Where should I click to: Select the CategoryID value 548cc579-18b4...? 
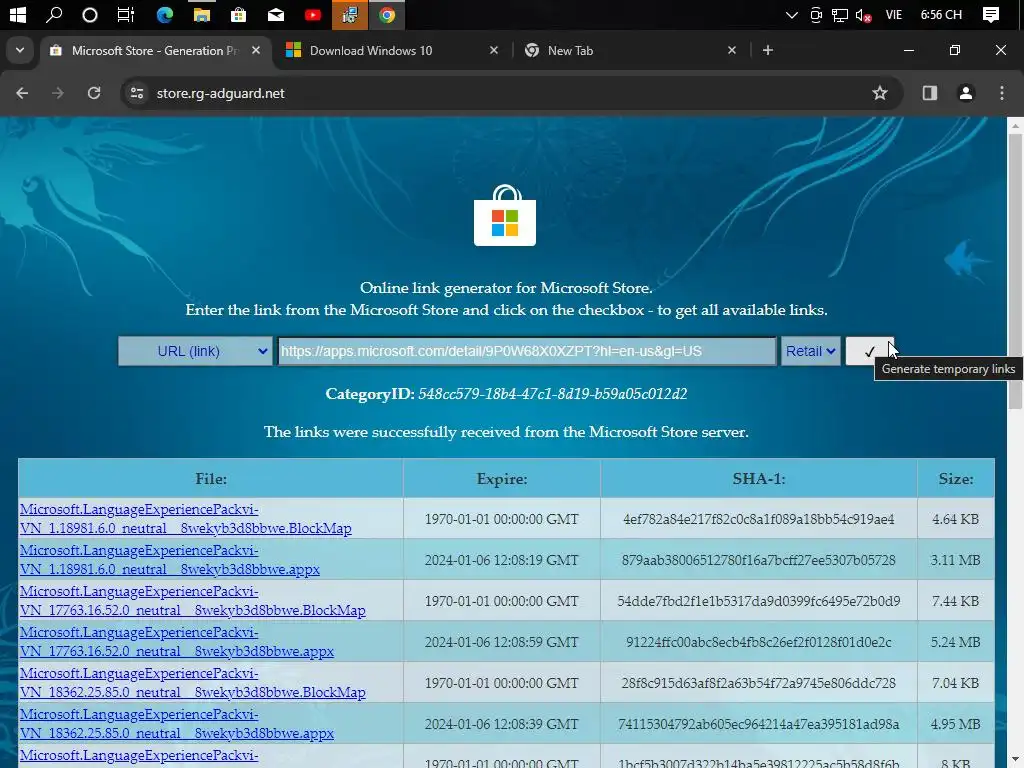552,394
